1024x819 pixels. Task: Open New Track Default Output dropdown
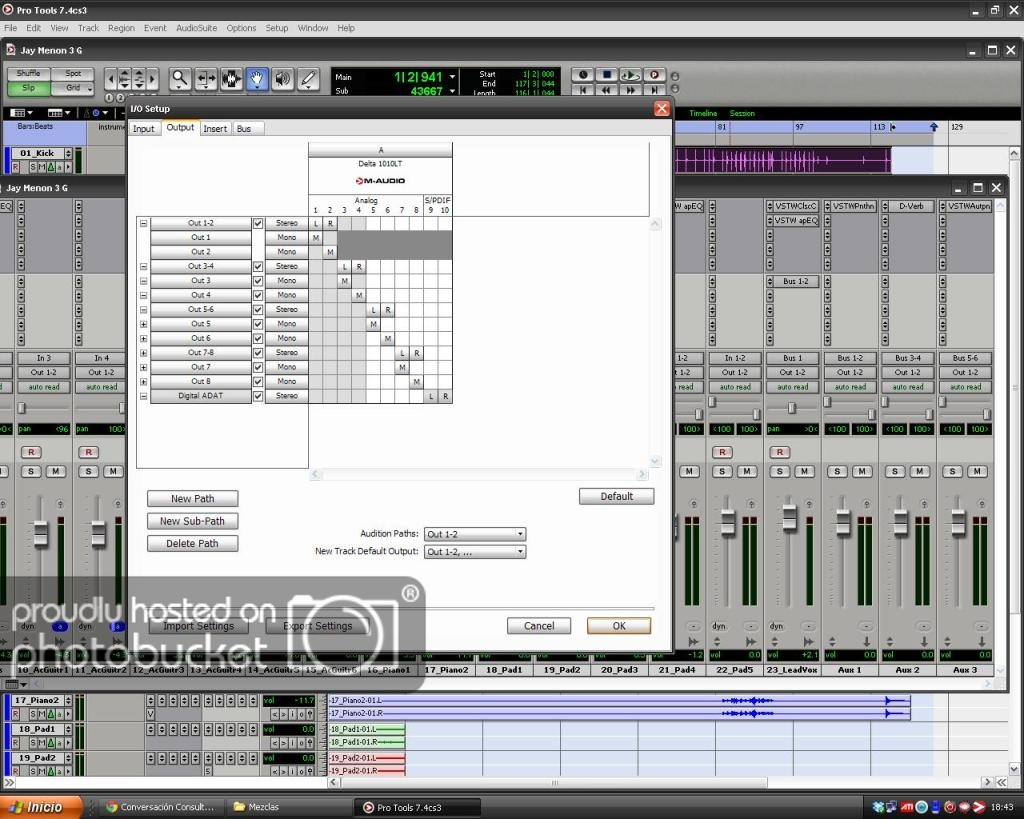point(475,551)
